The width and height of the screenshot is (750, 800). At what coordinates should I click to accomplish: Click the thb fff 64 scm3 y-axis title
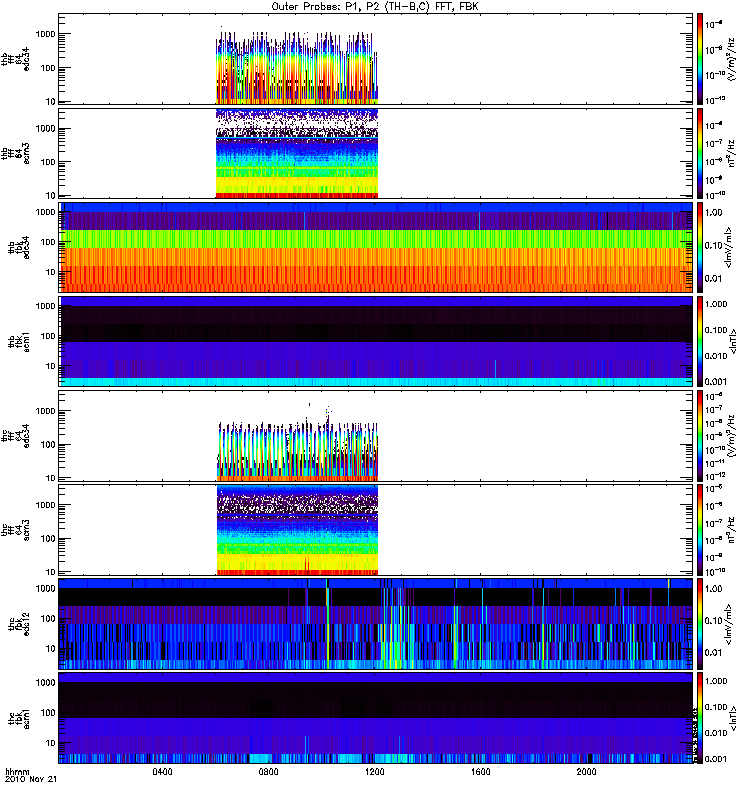point(16,154)
